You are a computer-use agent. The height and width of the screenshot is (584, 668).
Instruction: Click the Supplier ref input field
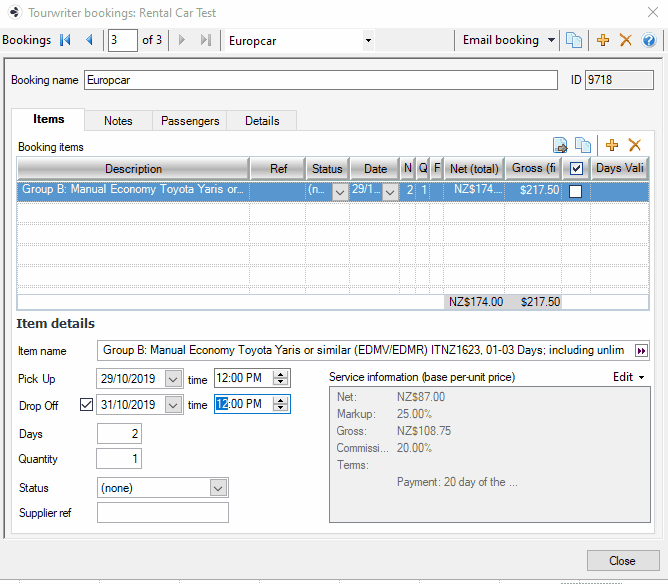pyautogui.click(x=163, y=513)
